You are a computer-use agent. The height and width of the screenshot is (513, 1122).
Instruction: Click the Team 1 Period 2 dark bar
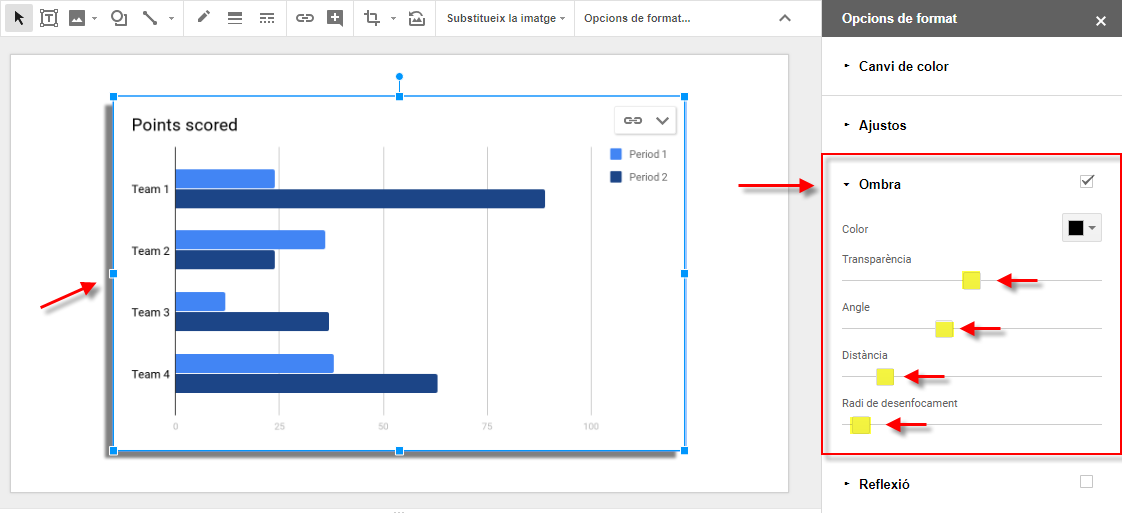click(360, 199)
